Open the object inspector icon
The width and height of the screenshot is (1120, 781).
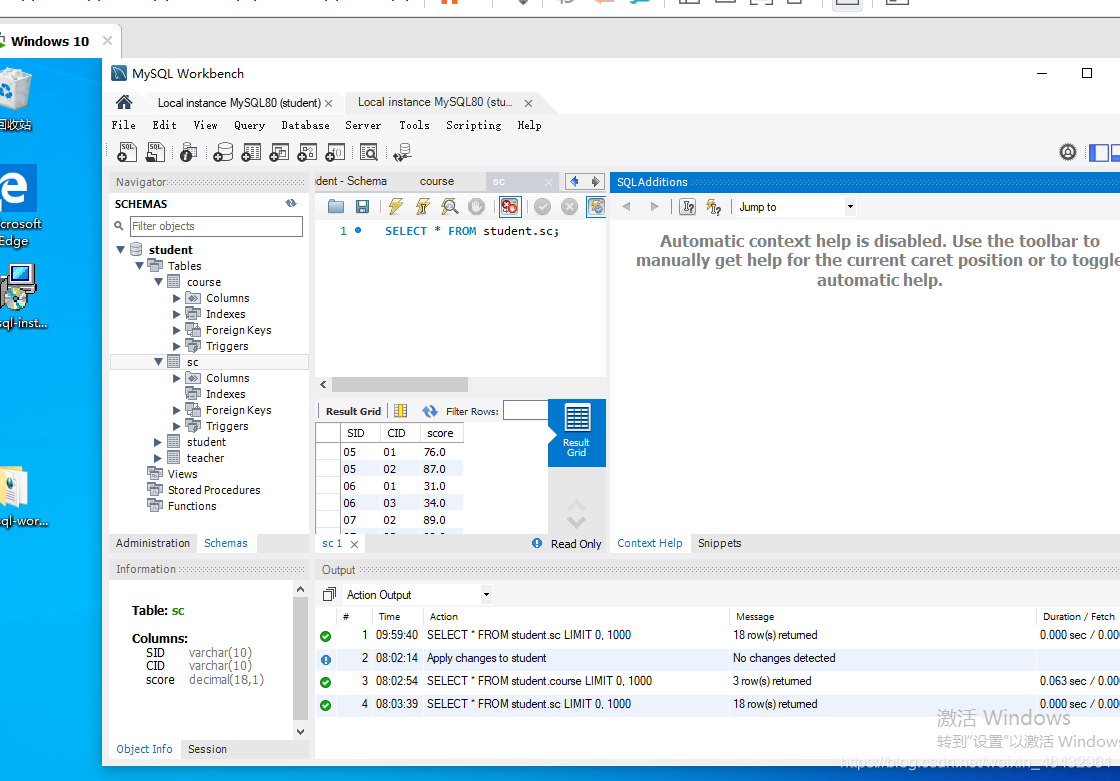188,151
